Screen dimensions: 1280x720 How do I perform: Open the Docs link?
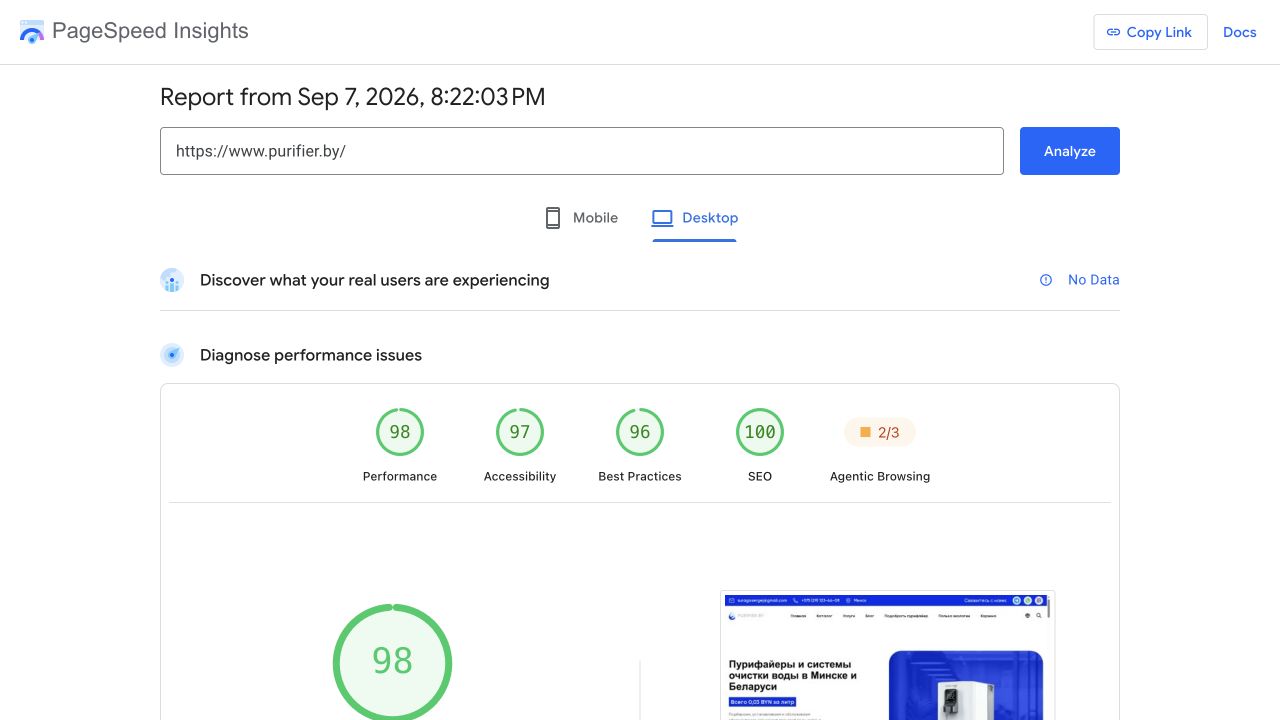[1240, 32]
